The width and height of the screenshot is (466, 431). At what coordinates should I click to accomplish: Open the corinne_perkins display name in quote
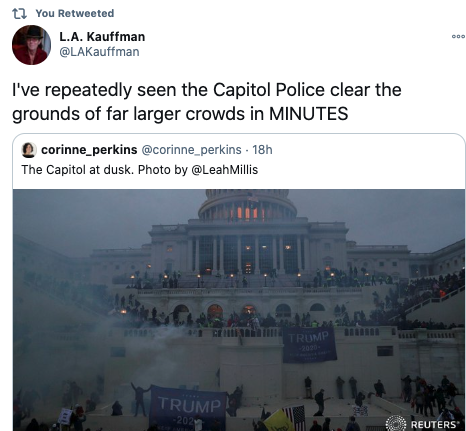click(x=89, y=150)
